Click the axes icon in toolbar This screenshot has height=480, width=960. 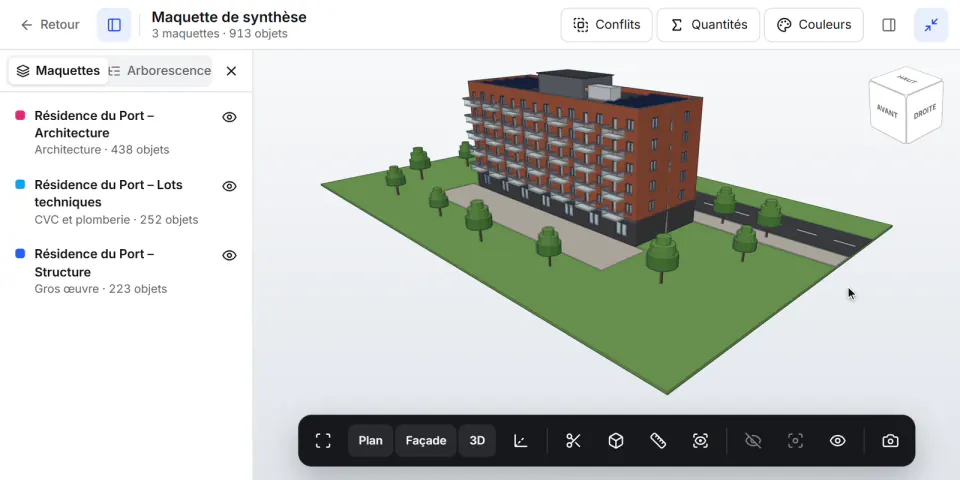(520, 441)
